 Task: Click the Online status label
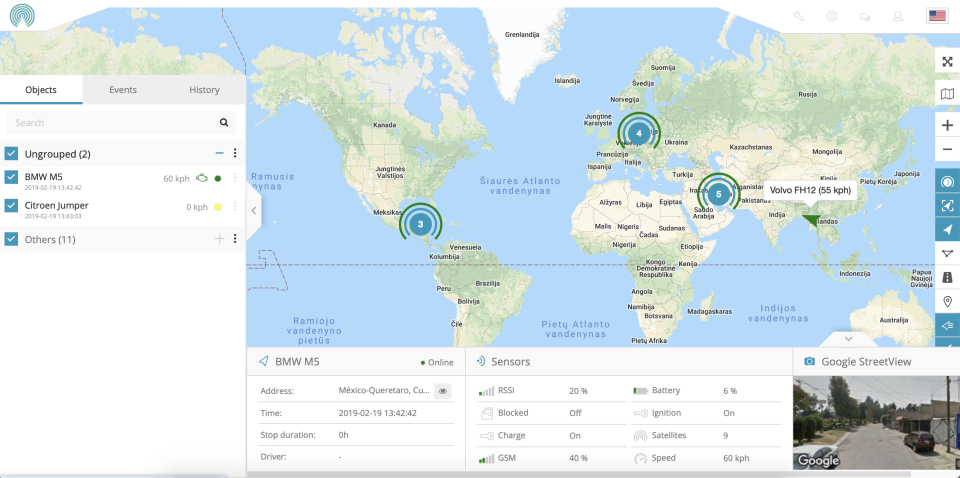point(441,362)
